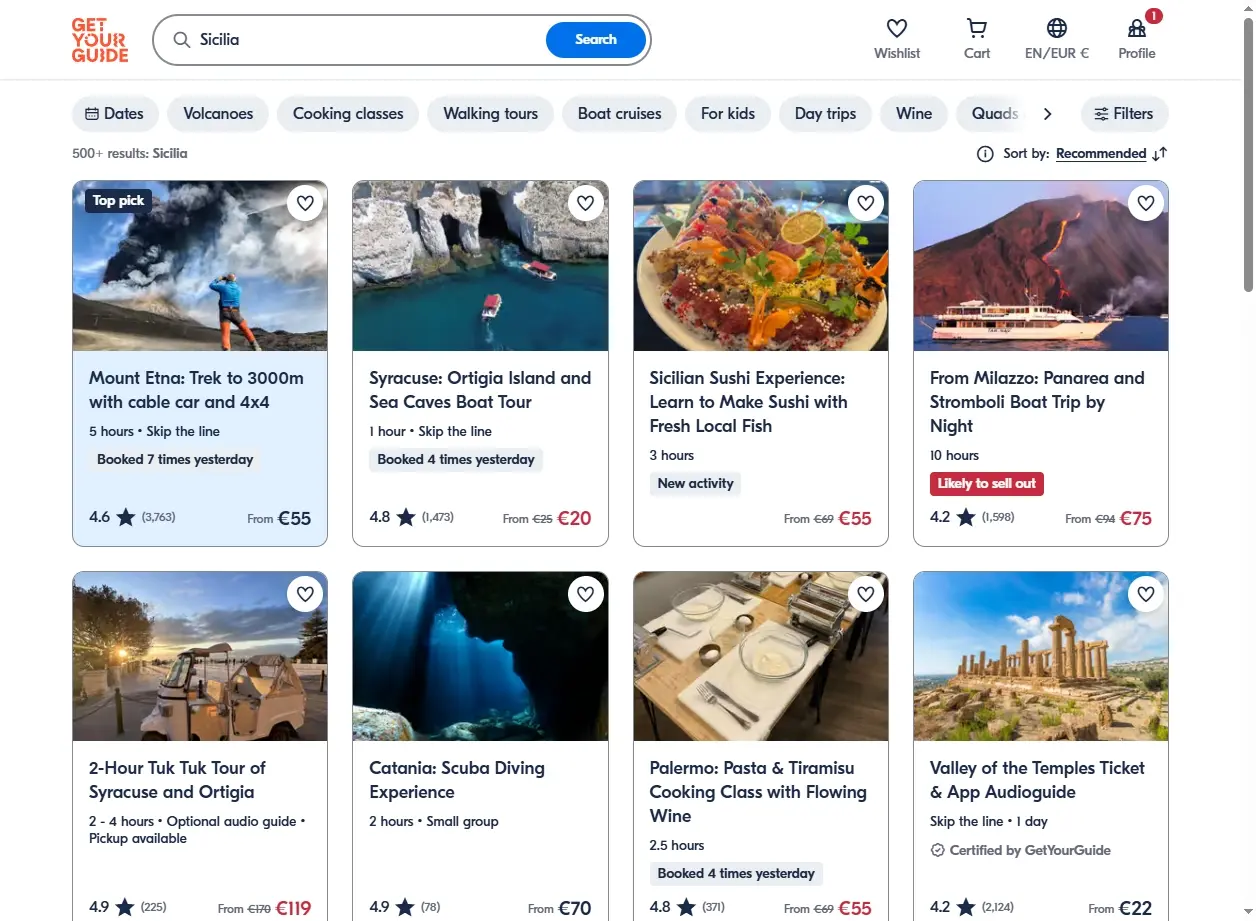This screenshot has height=921, width=1256.
Task: Click Certified by GetYourGuide label
Action: click(1030, 850)
